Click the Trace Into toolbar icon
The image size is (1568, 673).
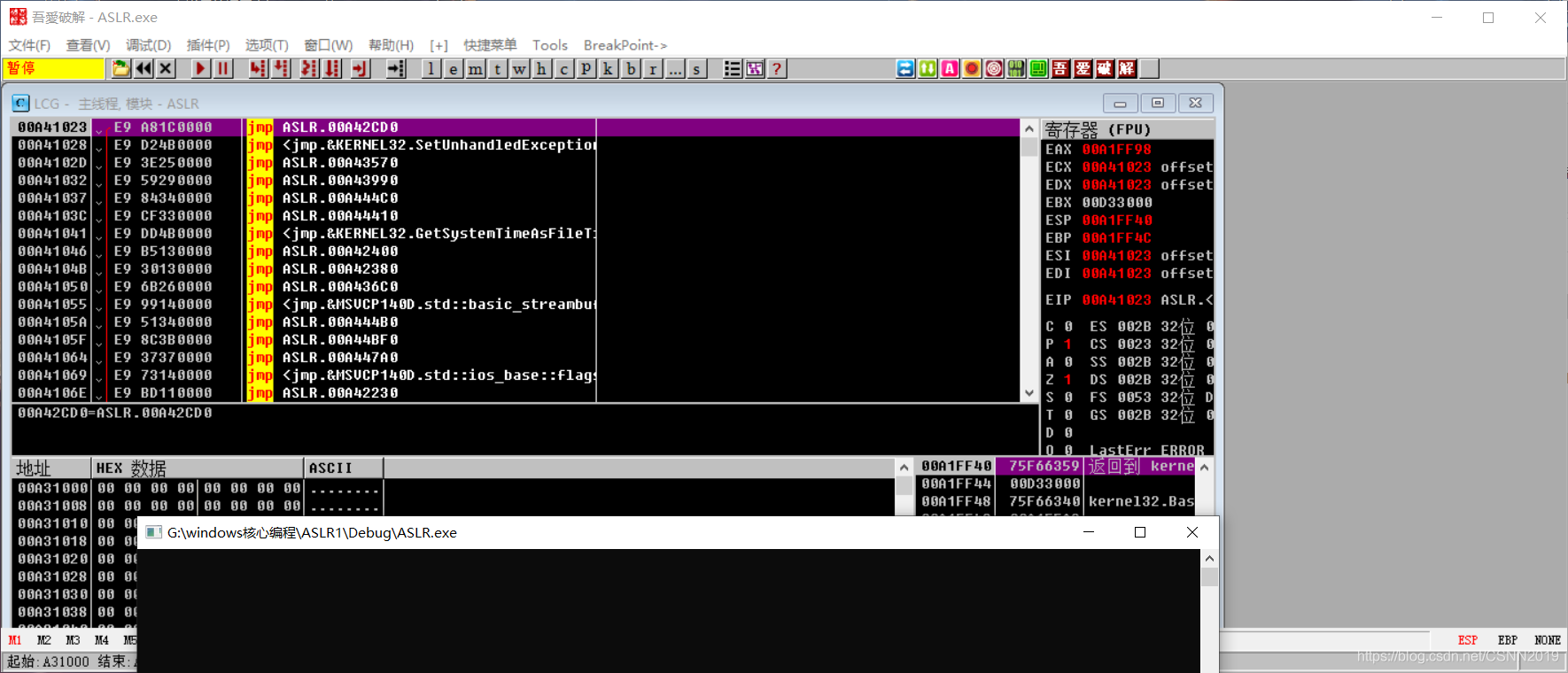click(x=309, y=68)
